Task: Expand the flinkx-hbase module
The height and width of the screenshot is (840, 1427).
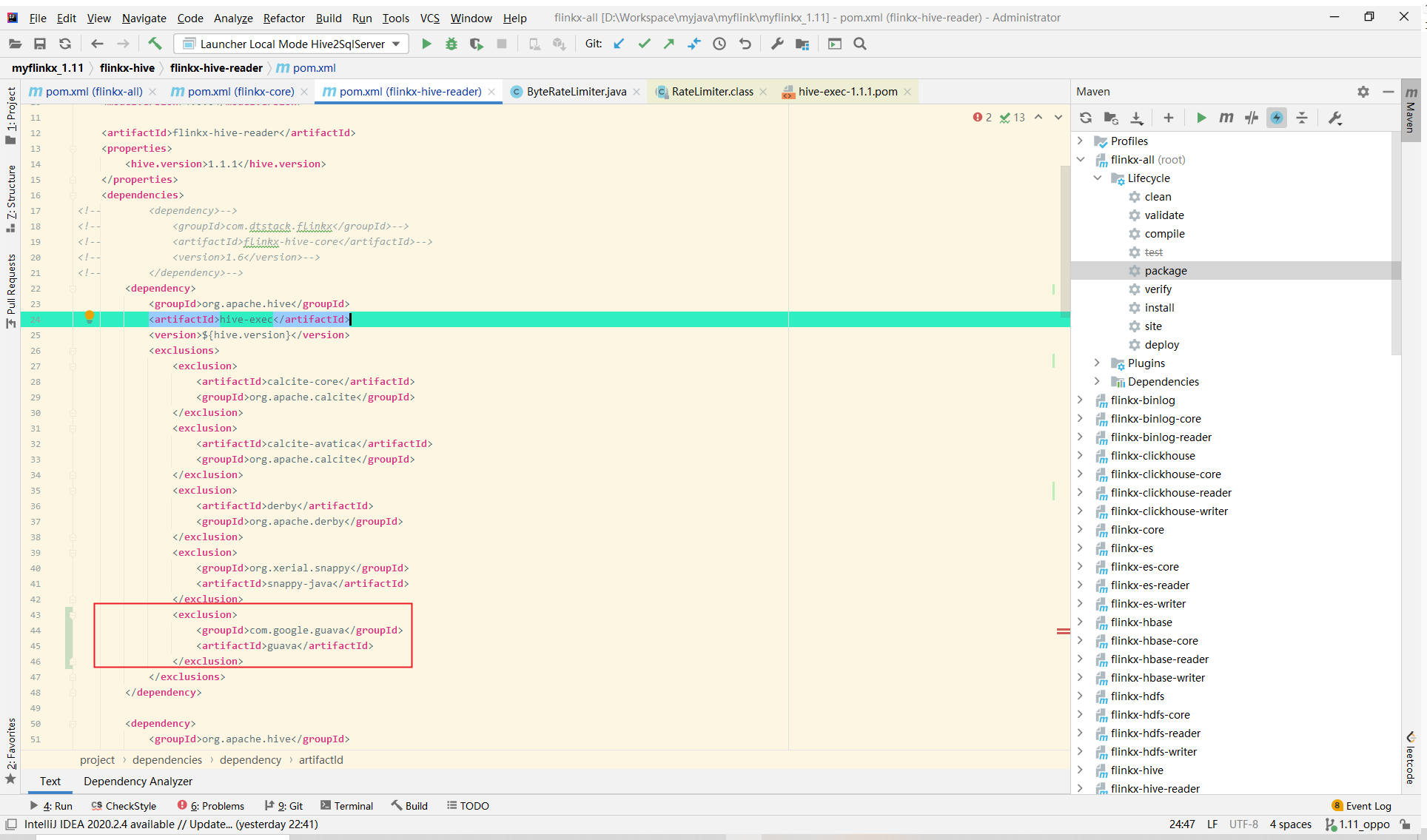Action: (1081, 622)
